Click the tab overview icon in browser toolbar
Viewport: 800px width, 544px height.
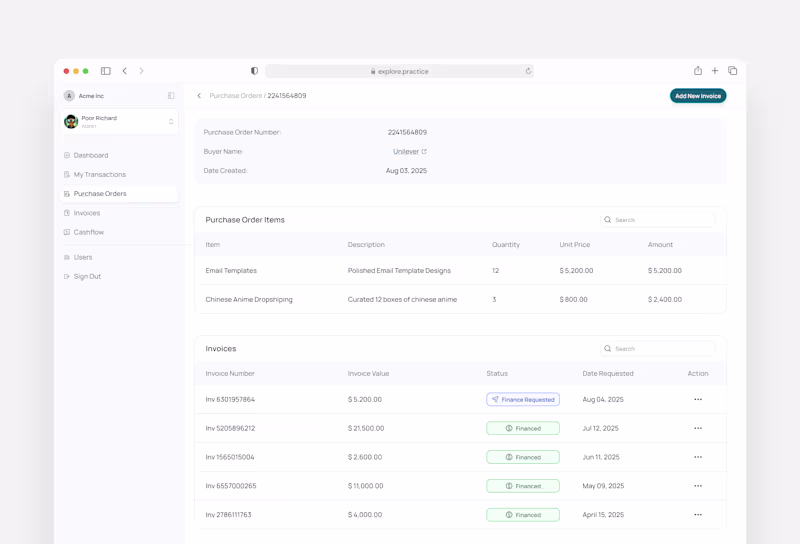point(732,71)
